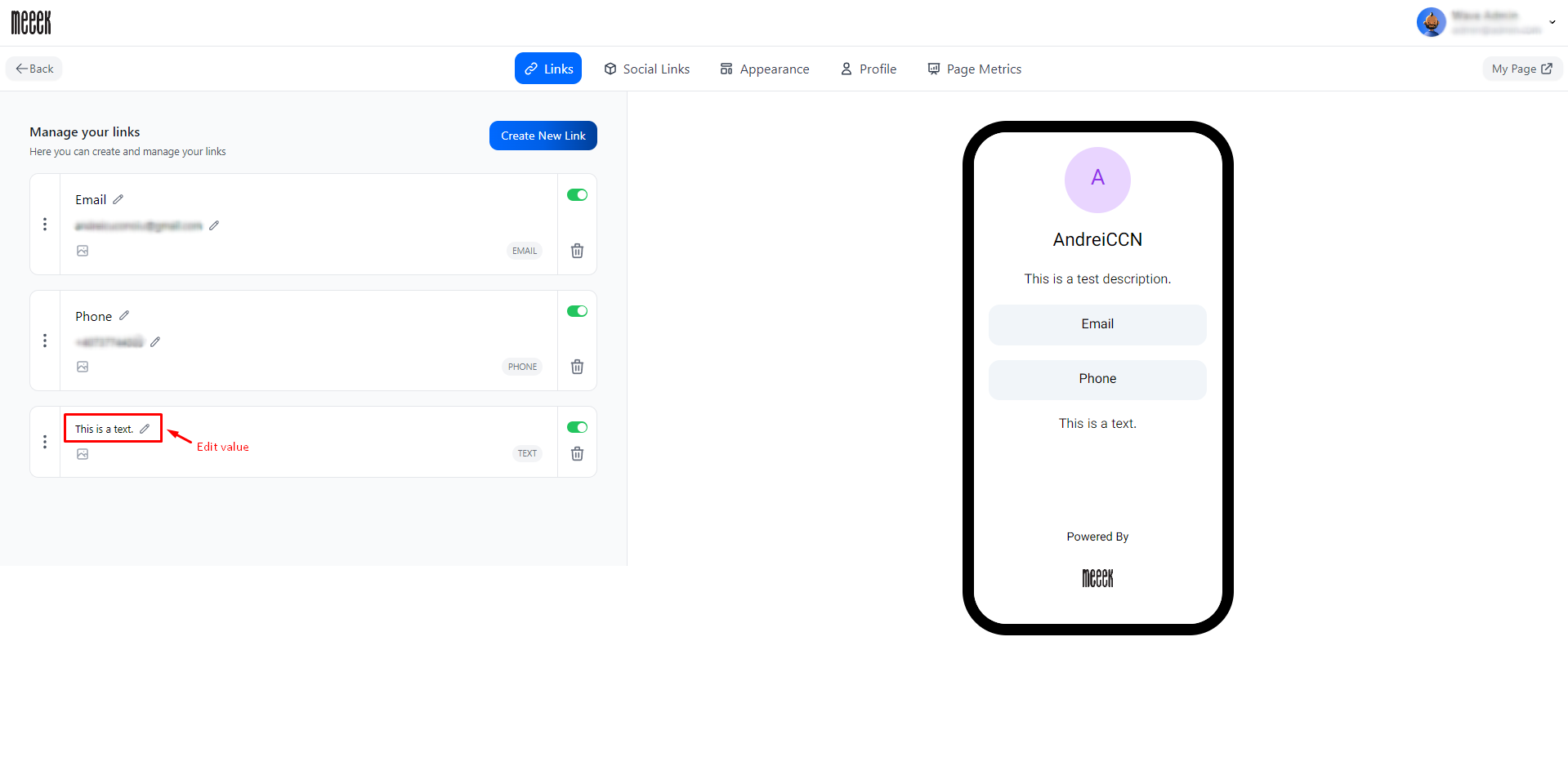Click pencil icon beside 'This is a text.'
The image size is (1568, 757).
[x=145, y=429]
